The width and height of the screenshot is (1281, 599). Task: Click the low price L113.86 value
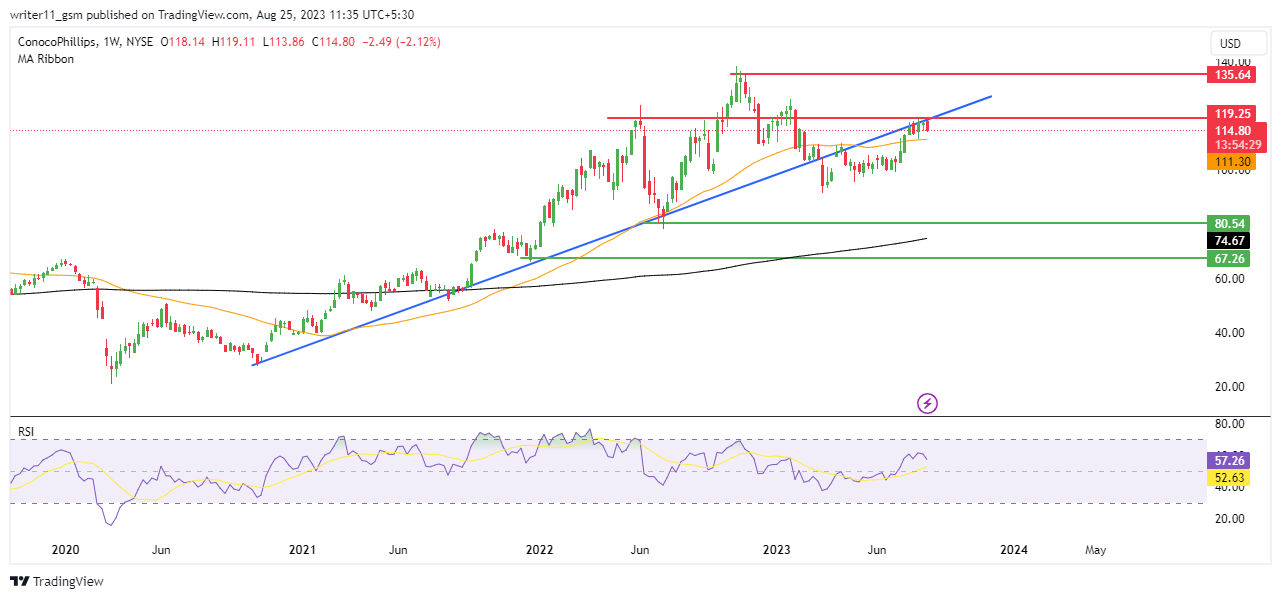tap(283, 42)
